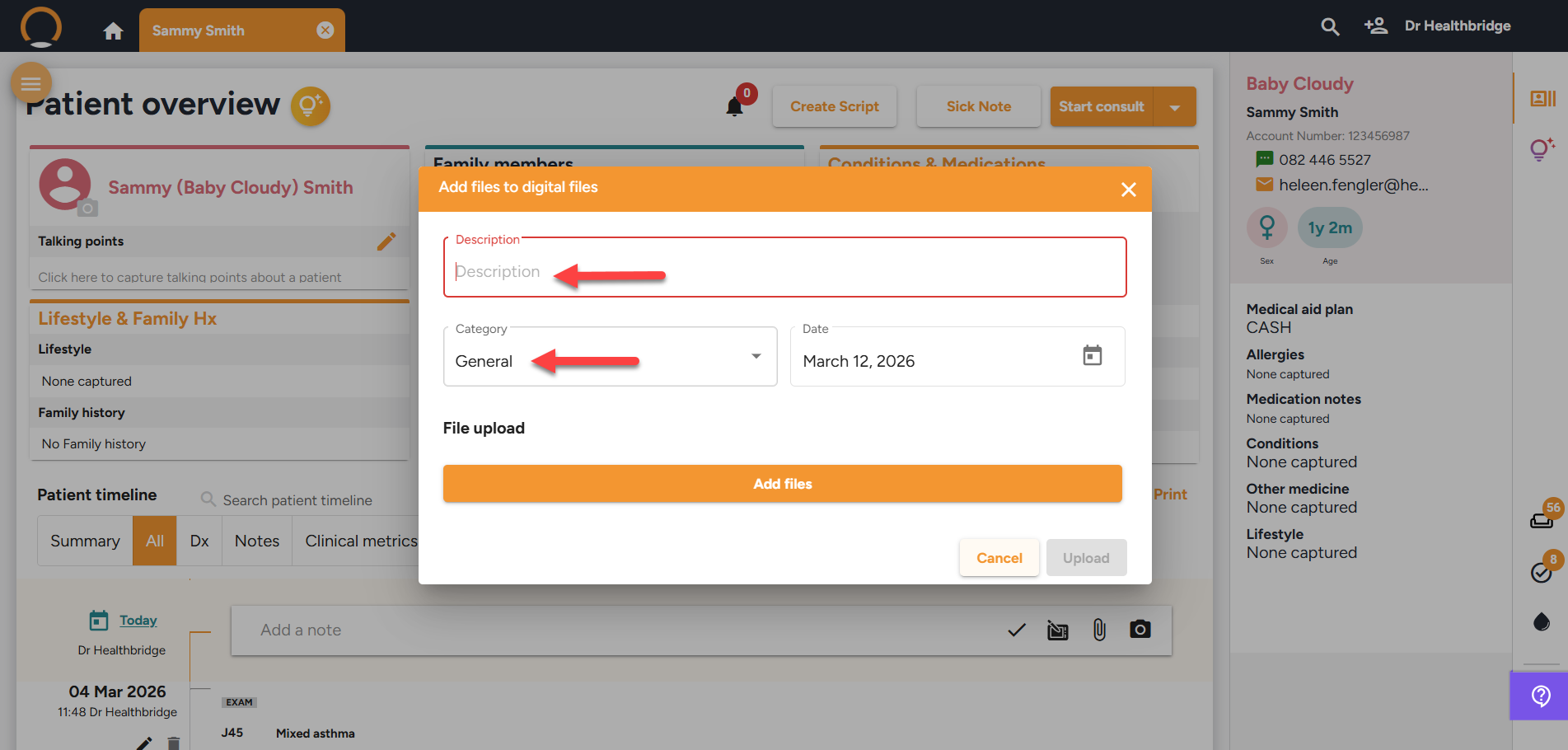Click the sidebar lightbulb sparkle icon

(1542, 149)
